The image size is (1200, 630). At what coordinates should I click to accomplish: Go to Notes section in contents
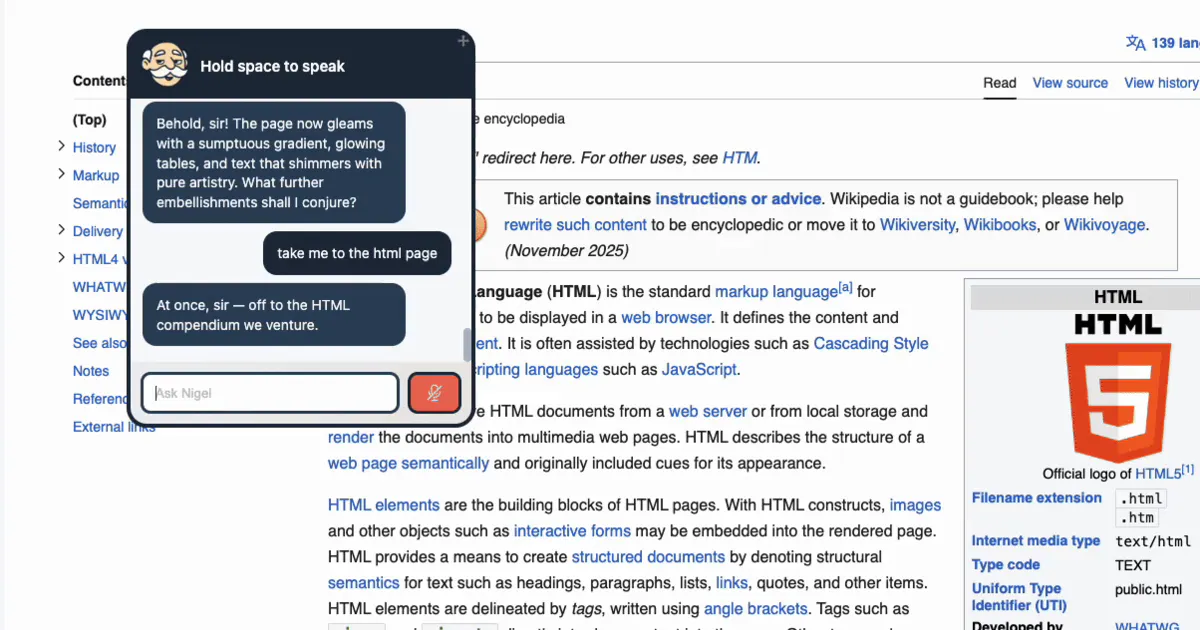91,371
